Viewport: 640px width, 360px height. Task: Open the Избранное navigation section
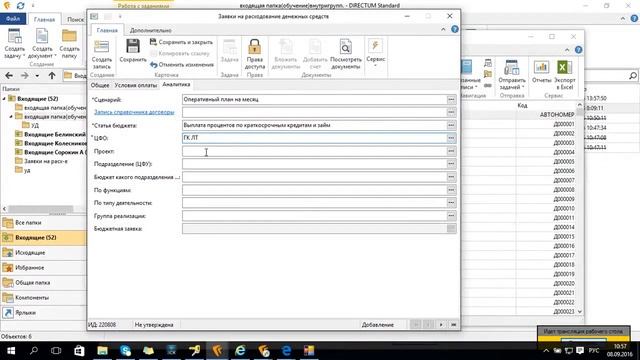(43, 268)
